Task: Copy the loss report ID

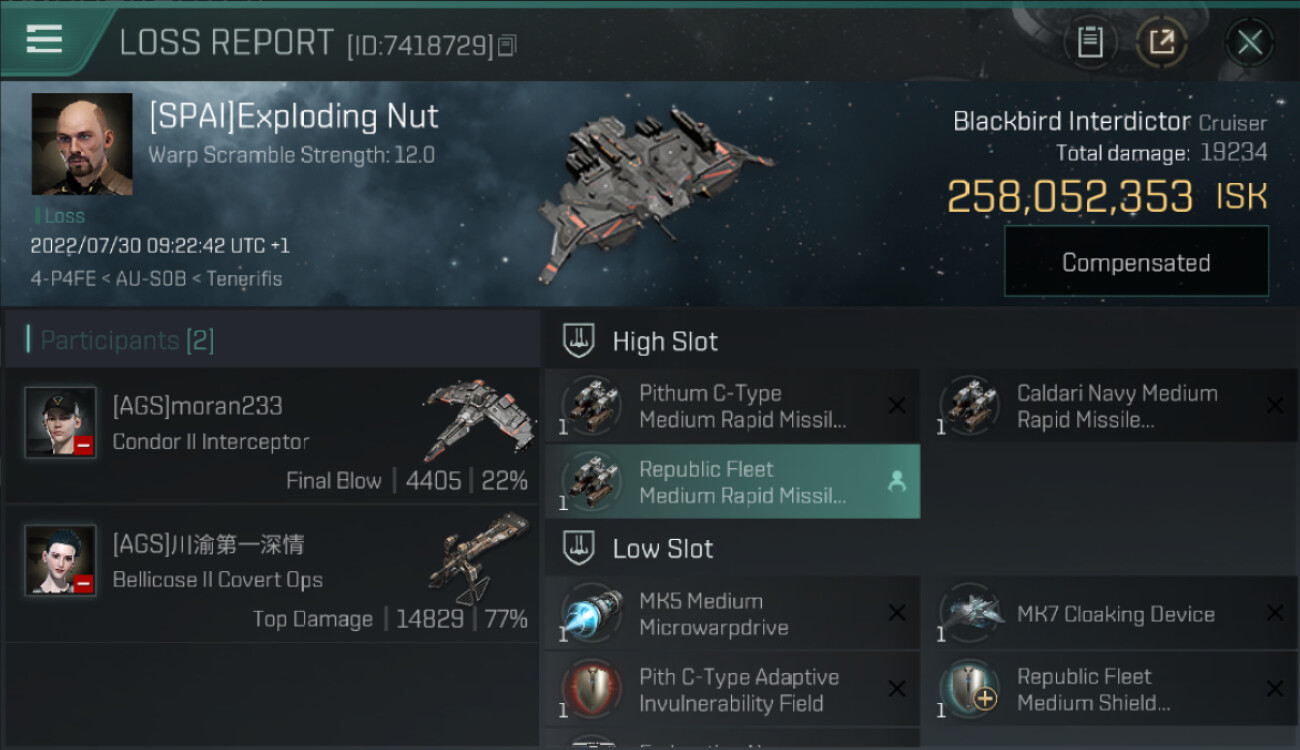Action: coord(508,45)
